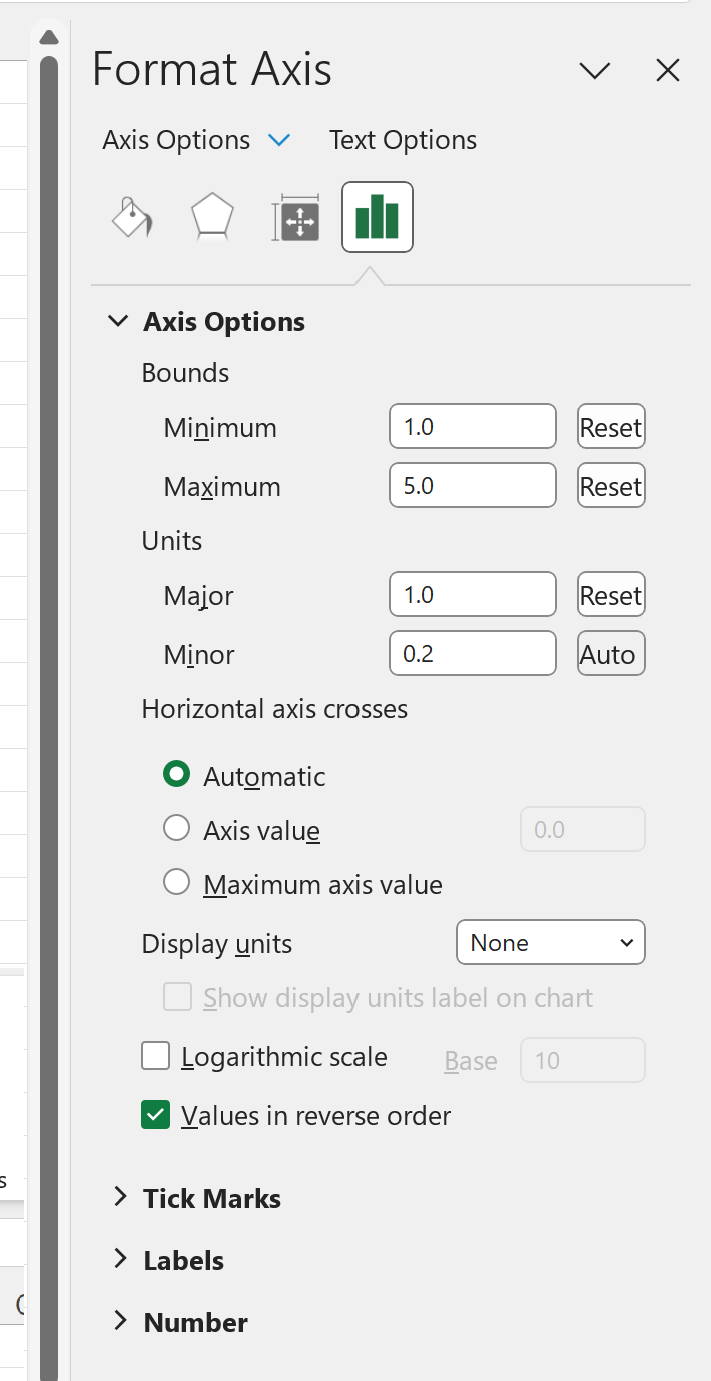The width and height of the screenshot is (711, 1381).
Task: Click the Size & Properties icon
Action: 295,216
